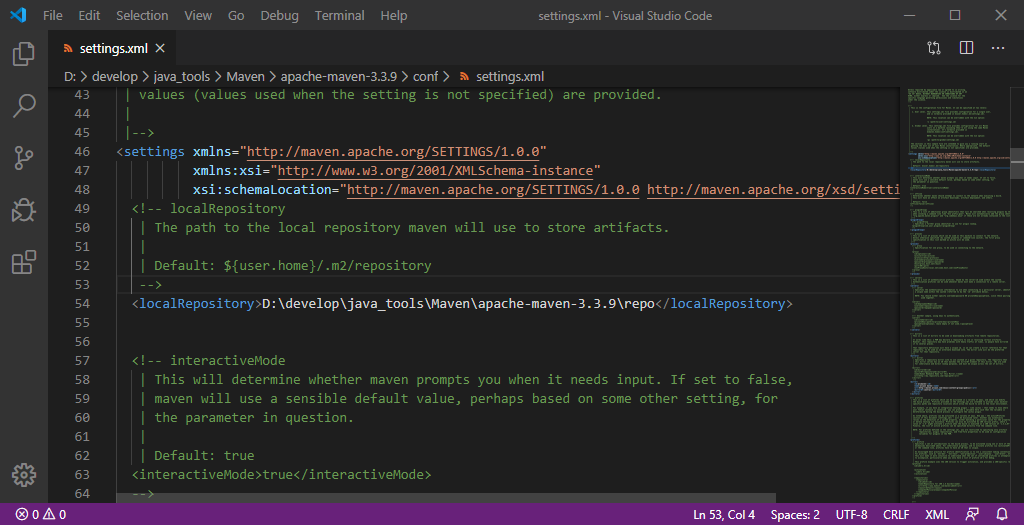Open the Selection menu
The image size is (1024, 525).
click(142, 16)
